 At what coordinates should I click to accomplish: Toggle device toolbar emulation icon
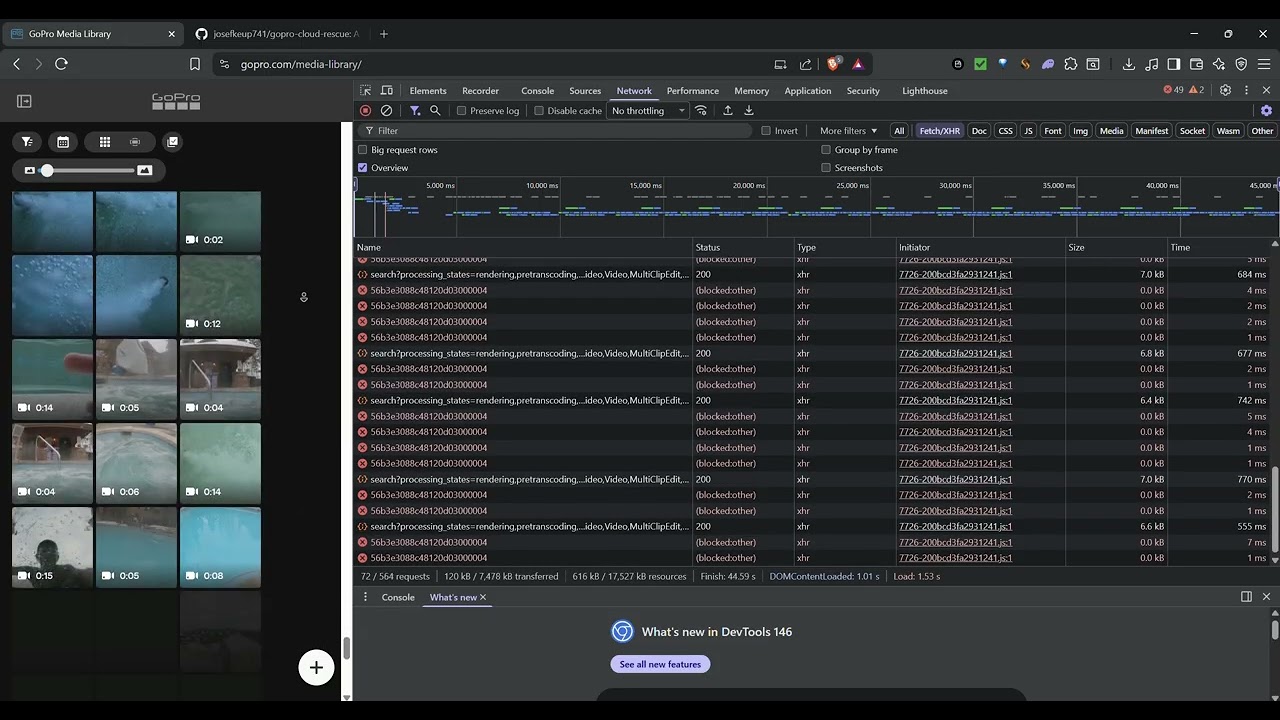(x=387, y=91)
